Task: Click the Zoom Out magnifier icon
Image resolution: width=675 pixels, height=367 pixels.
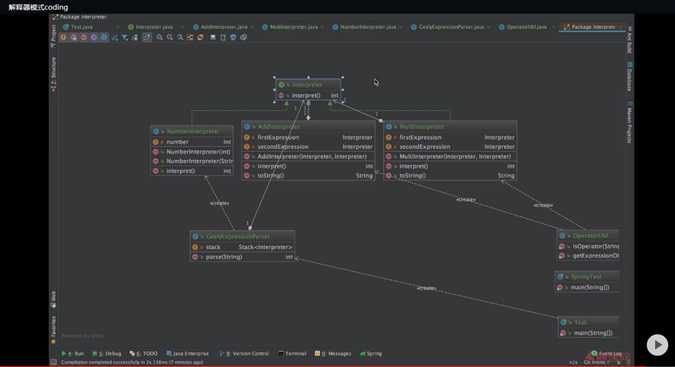Action: pos(170,37)
